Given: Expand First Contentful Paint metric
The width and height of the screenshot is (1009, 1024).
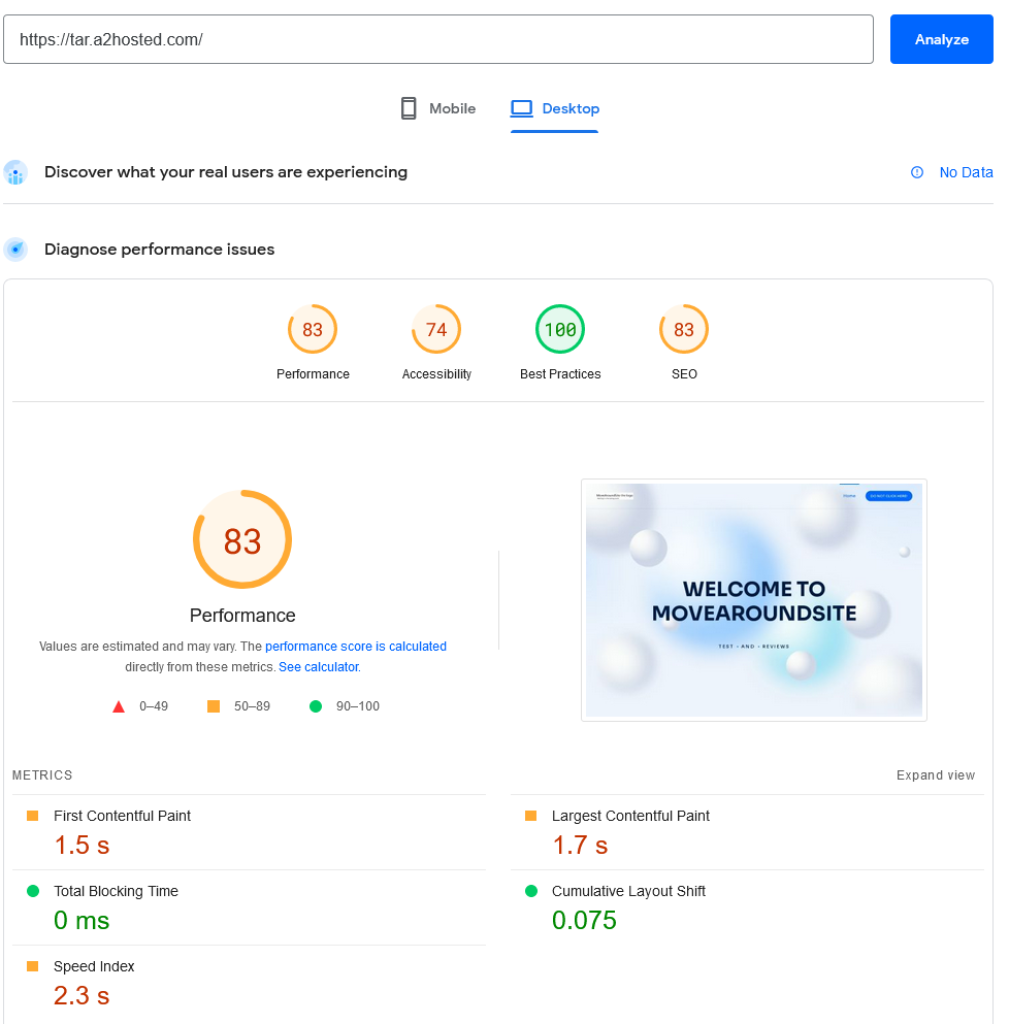Looking at the screenshot, I should click(x=249, y=833).
